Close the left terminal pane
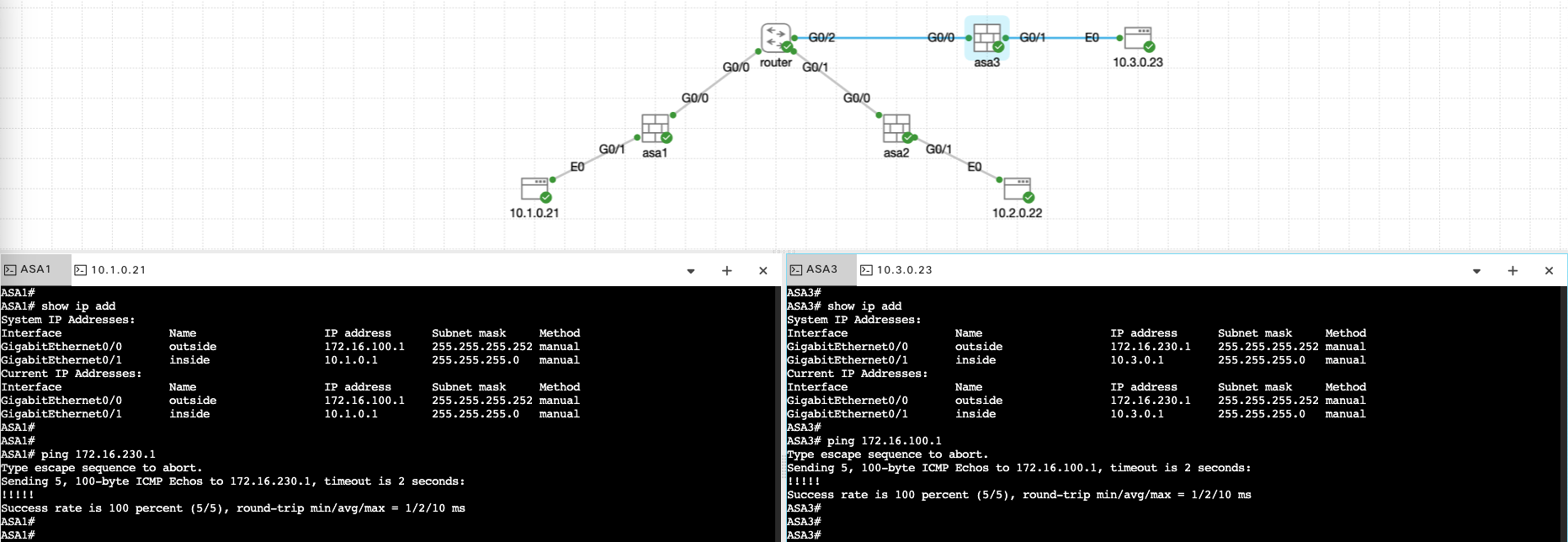Image resolution: width=1568 pixels, height=542 pixels. click(763, 270)
